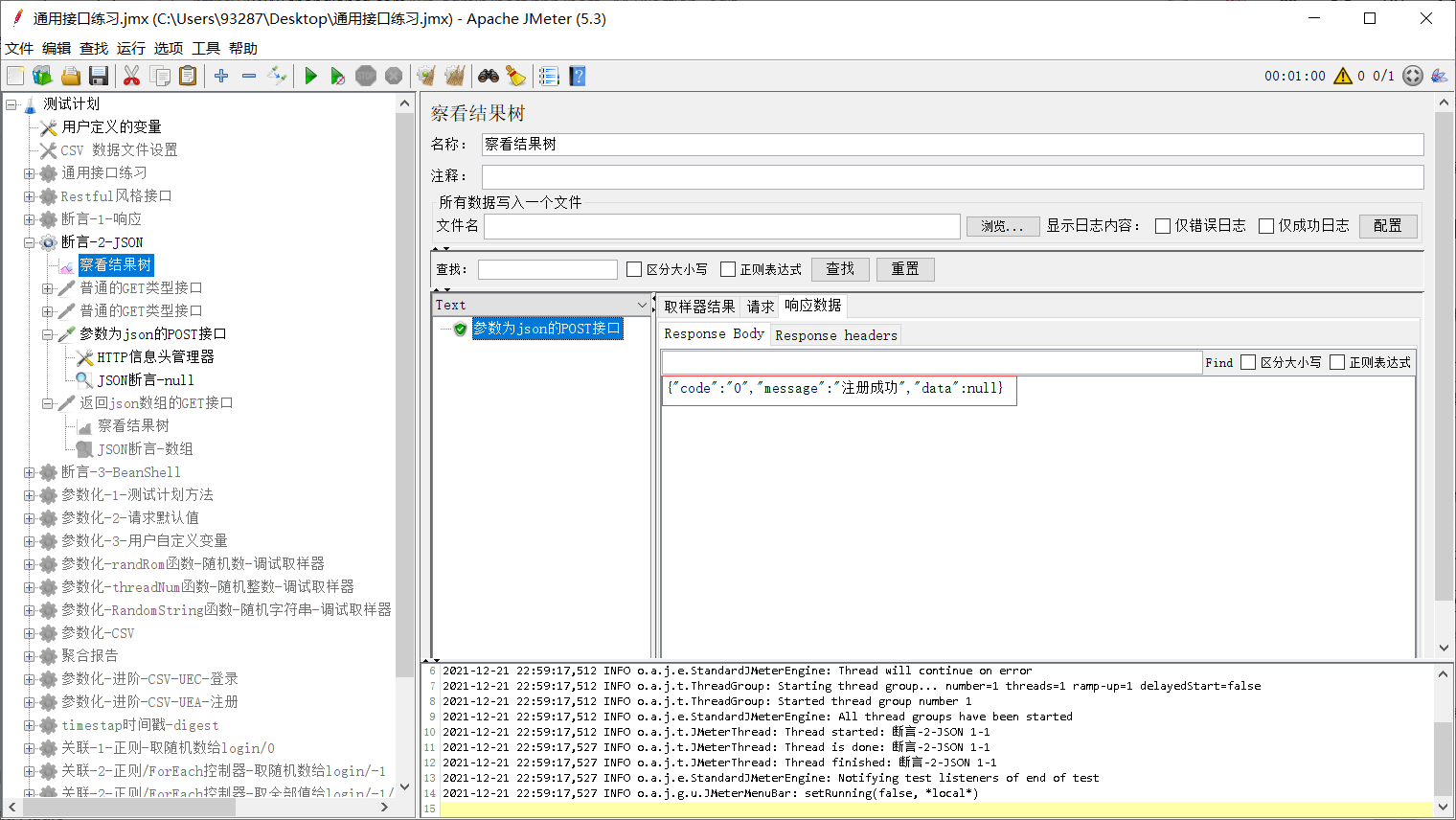Check 区分大小写 next to 查找 field

(634, 269)
